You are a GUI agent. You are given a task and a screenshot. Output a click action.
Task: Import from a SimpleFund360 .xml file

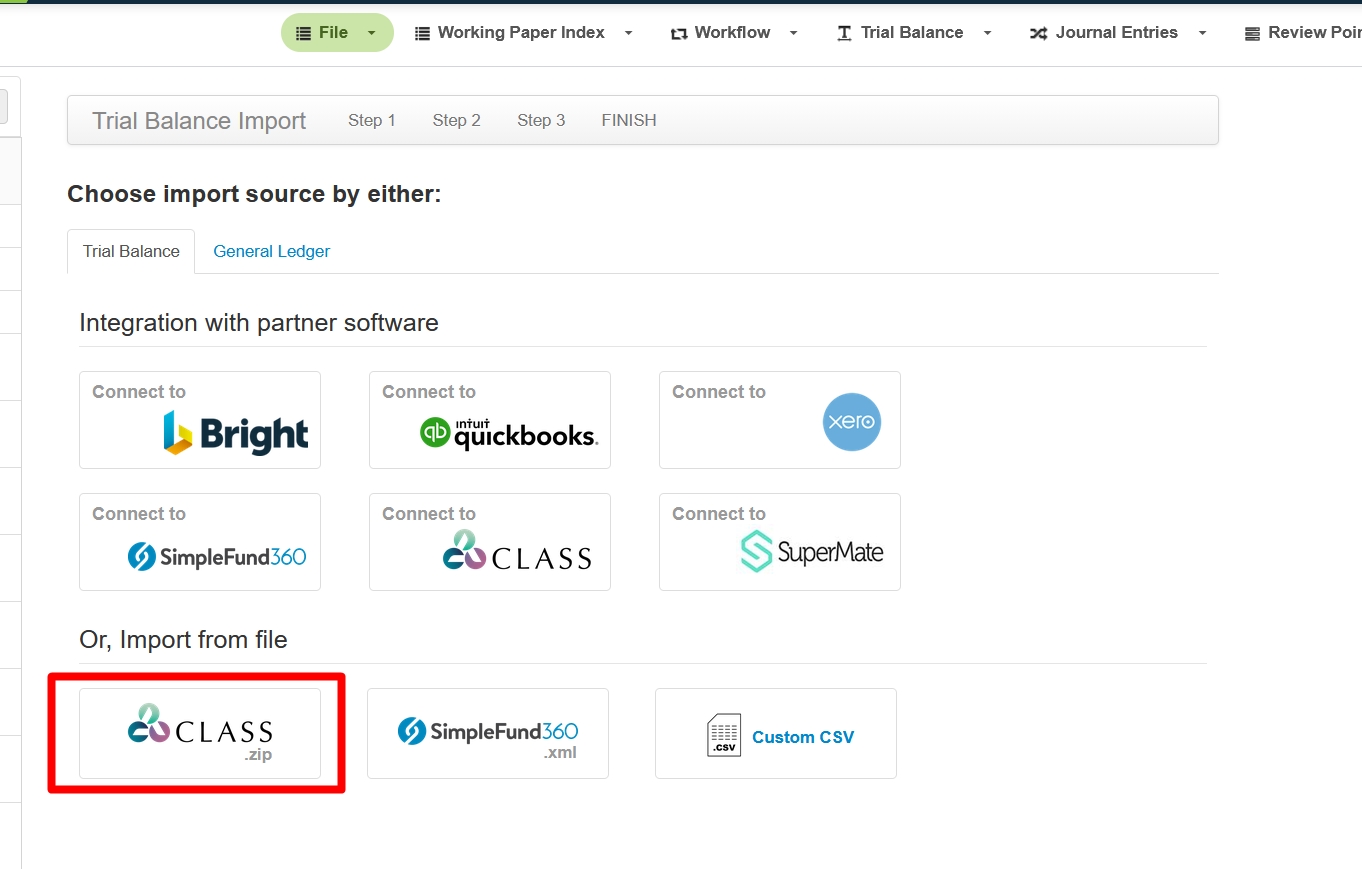(488, 733)
